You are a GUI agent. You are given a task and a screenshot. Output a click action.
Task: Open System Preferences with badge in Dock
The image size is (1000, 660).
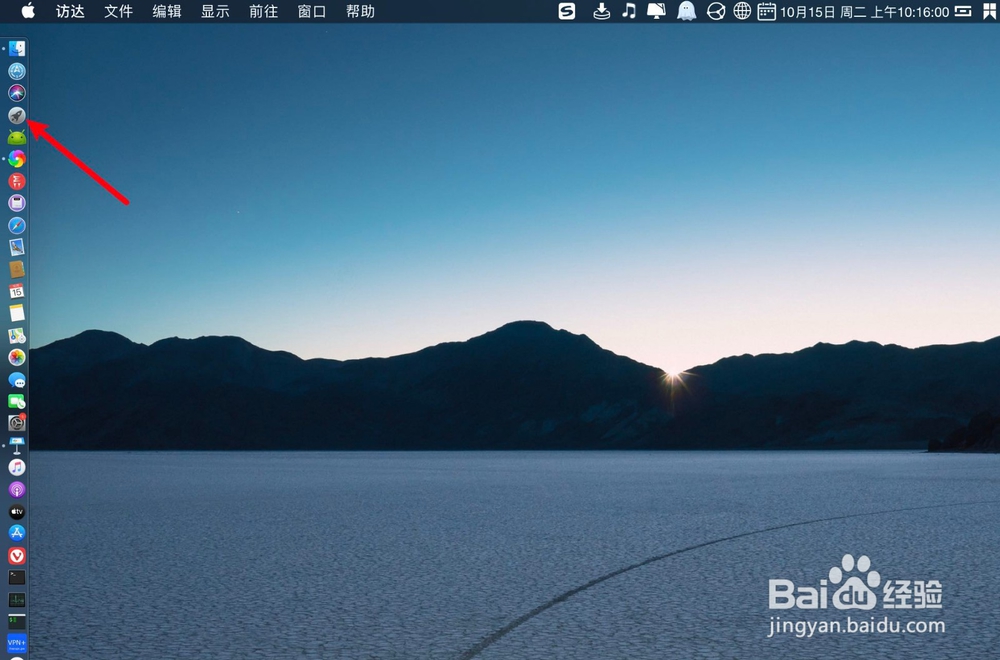click(17, 422)
